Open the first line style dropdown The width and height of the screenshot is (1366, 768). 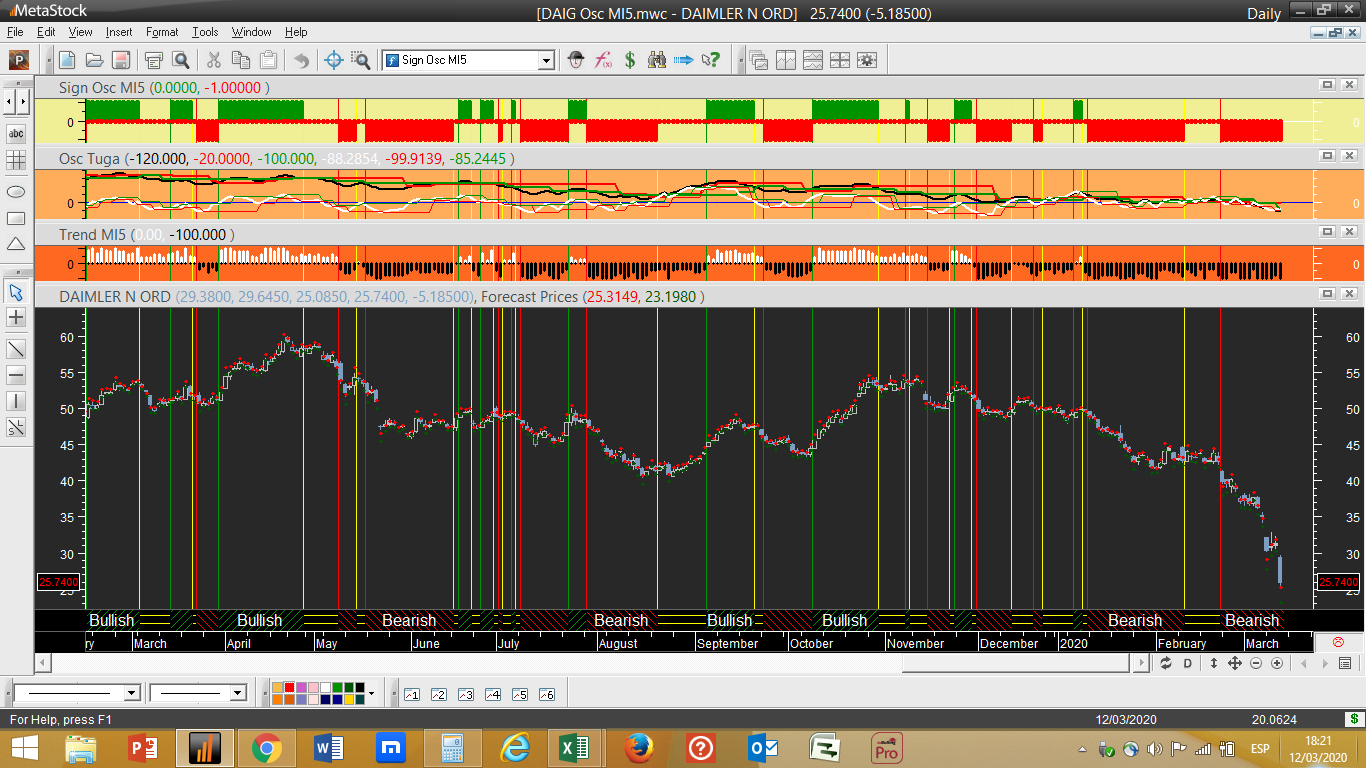click(131, 693)
